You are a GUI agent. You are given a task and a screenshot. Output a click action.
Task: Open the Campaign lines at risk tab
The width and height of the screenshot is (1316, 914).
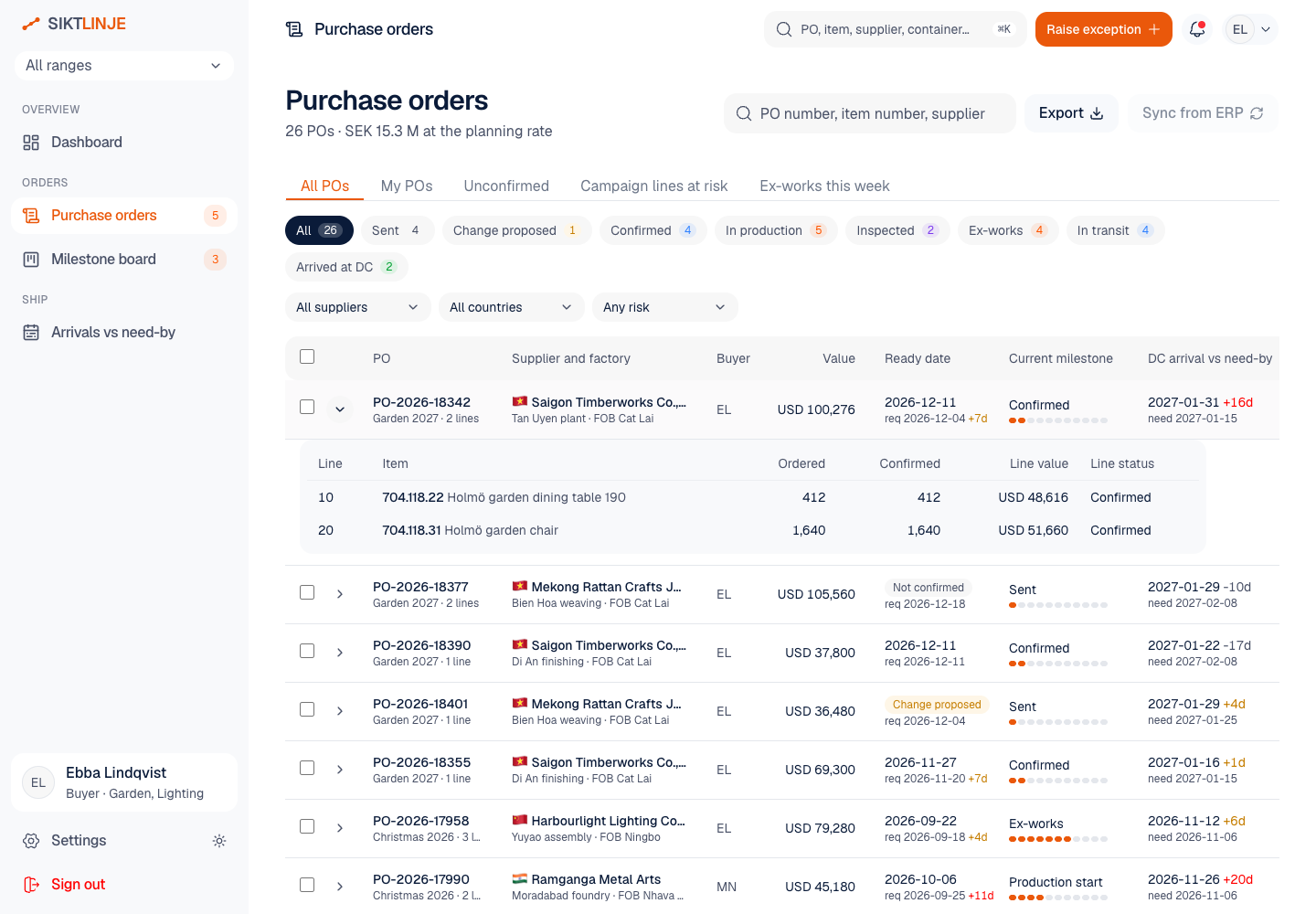click(x=654, y=186)
